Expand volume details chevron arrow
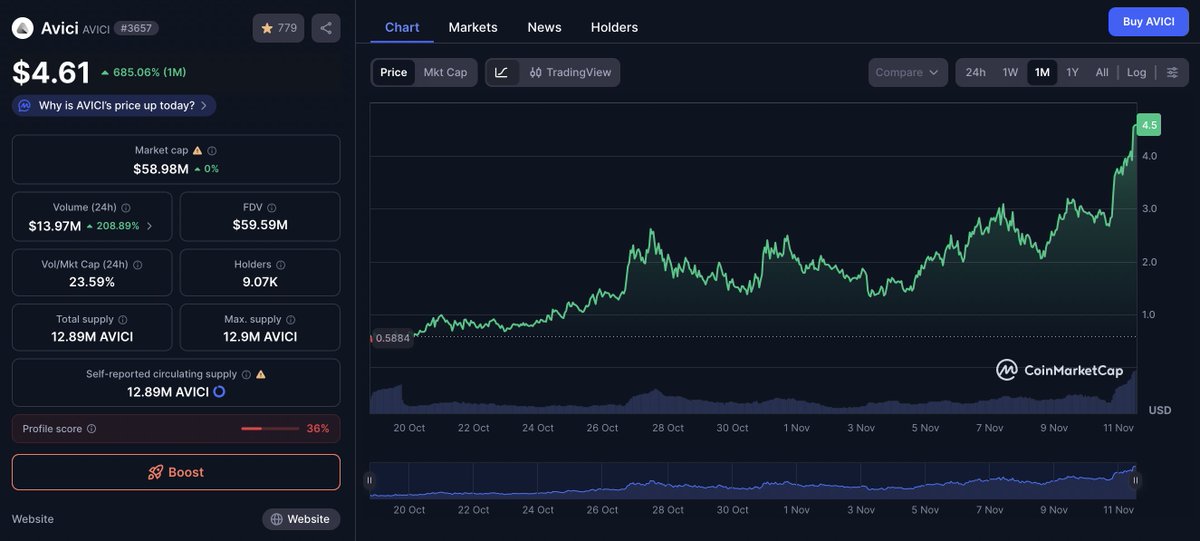Viewport: 1200px width, 541px height. pos(150,226)
